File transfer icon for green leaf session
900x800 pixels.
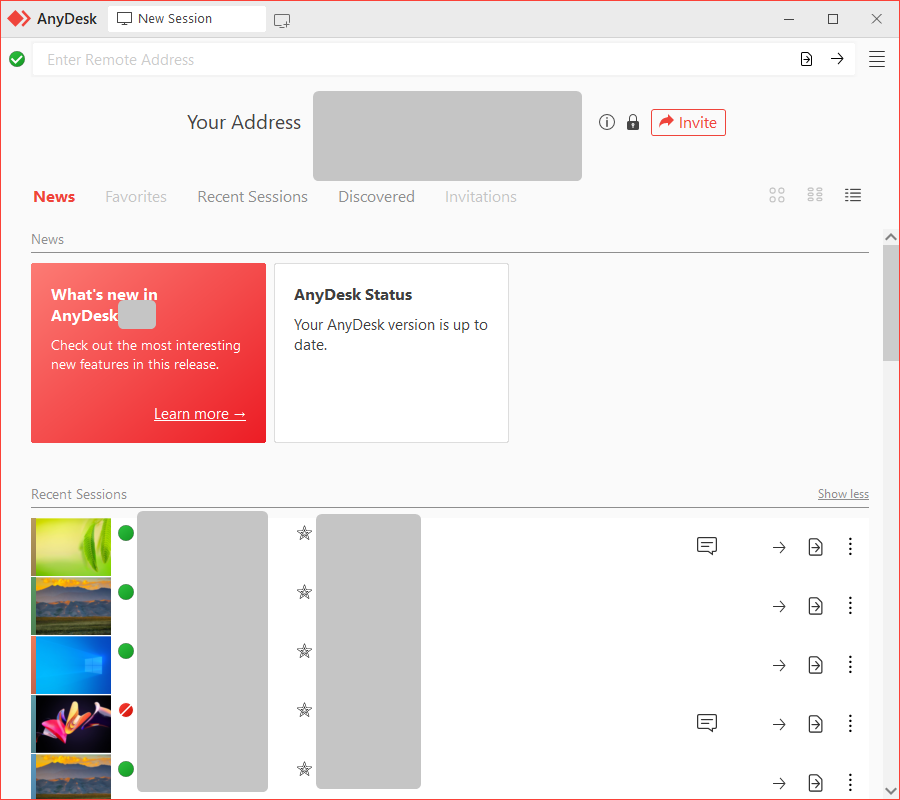816,547
